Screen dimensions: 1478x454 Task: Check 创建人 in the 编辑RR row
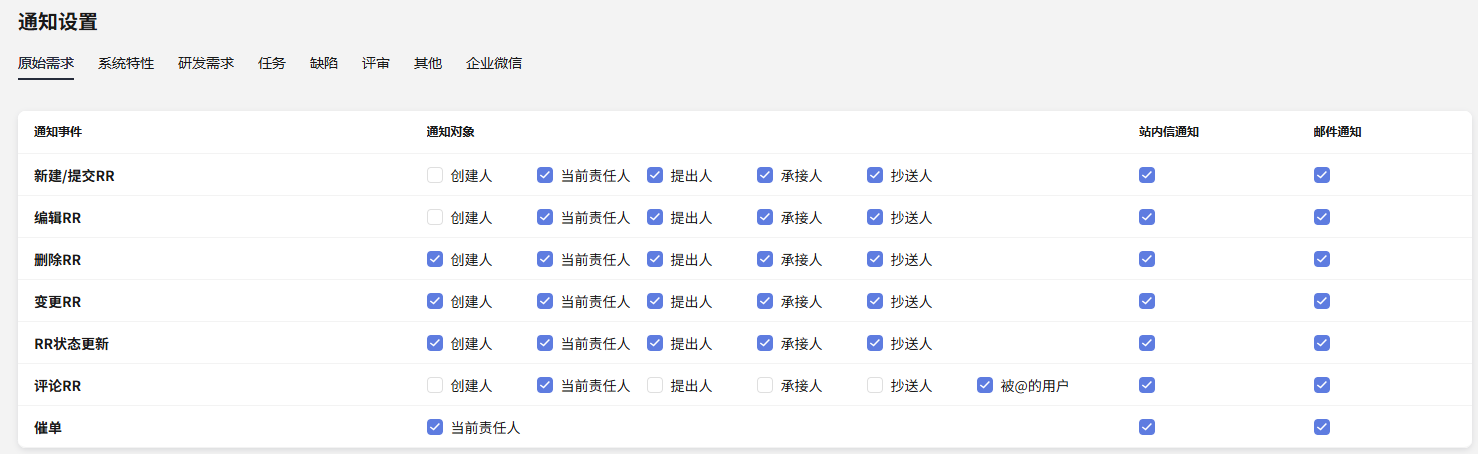pos(435,217)
